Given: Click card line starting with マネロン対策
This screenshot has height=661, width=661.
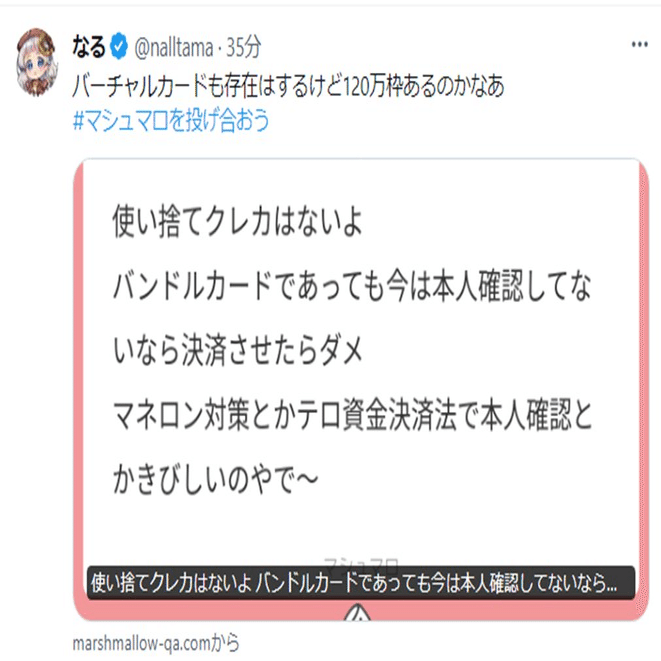Looking at the screenshot, I should point(352,414).
